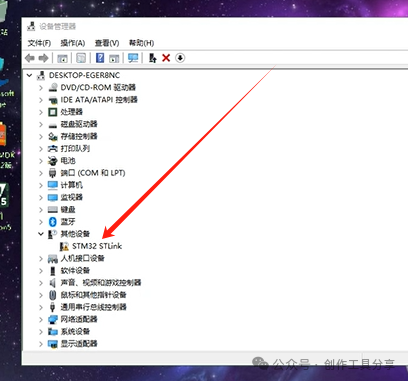408x381 pixels.
Task: Click the properties sheet toolbar icon
Action: [x=81, y=58]
